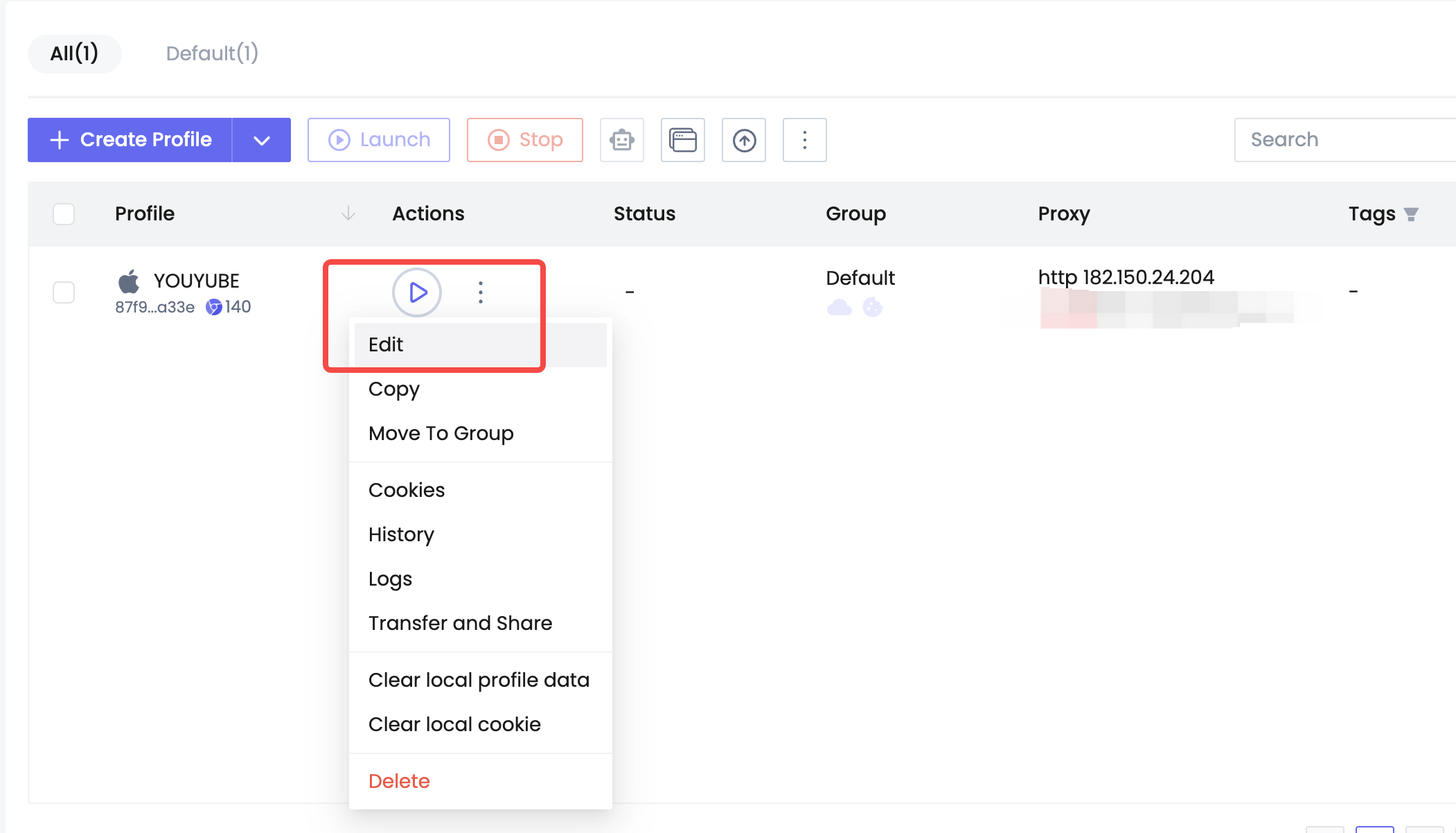Choose Copy from the context menu
1456x833 pixels.
coord(393,389)
